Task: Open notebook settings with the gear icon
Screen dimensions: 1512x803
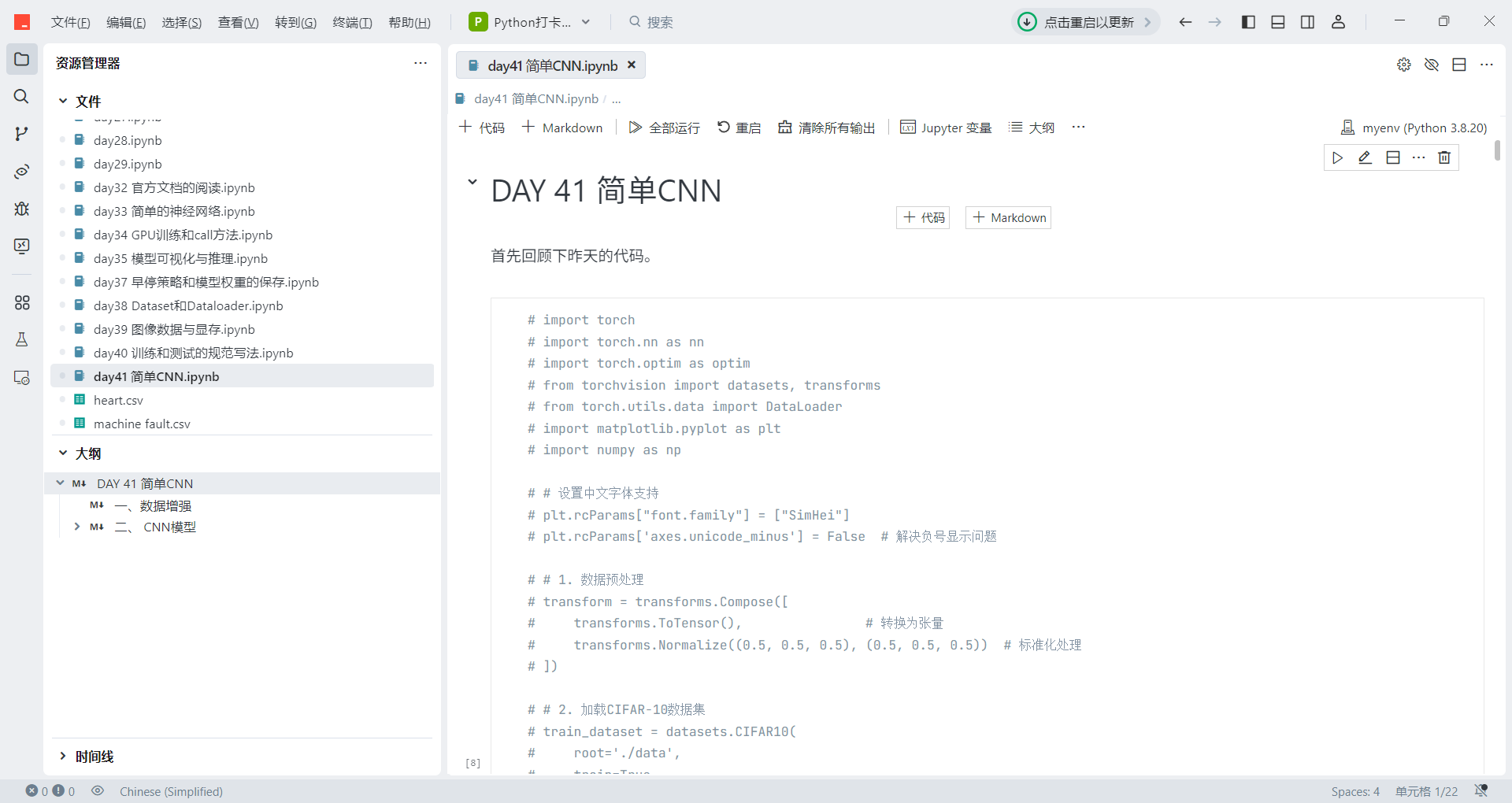Action: [1404, 65]
